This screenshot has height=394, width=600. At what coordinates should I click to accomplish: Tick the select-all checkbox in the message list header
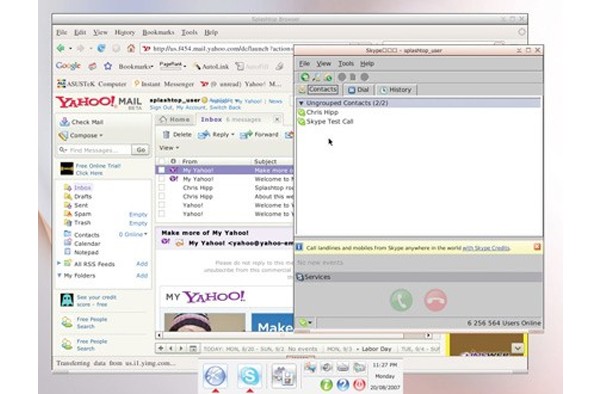pos(162,161)
